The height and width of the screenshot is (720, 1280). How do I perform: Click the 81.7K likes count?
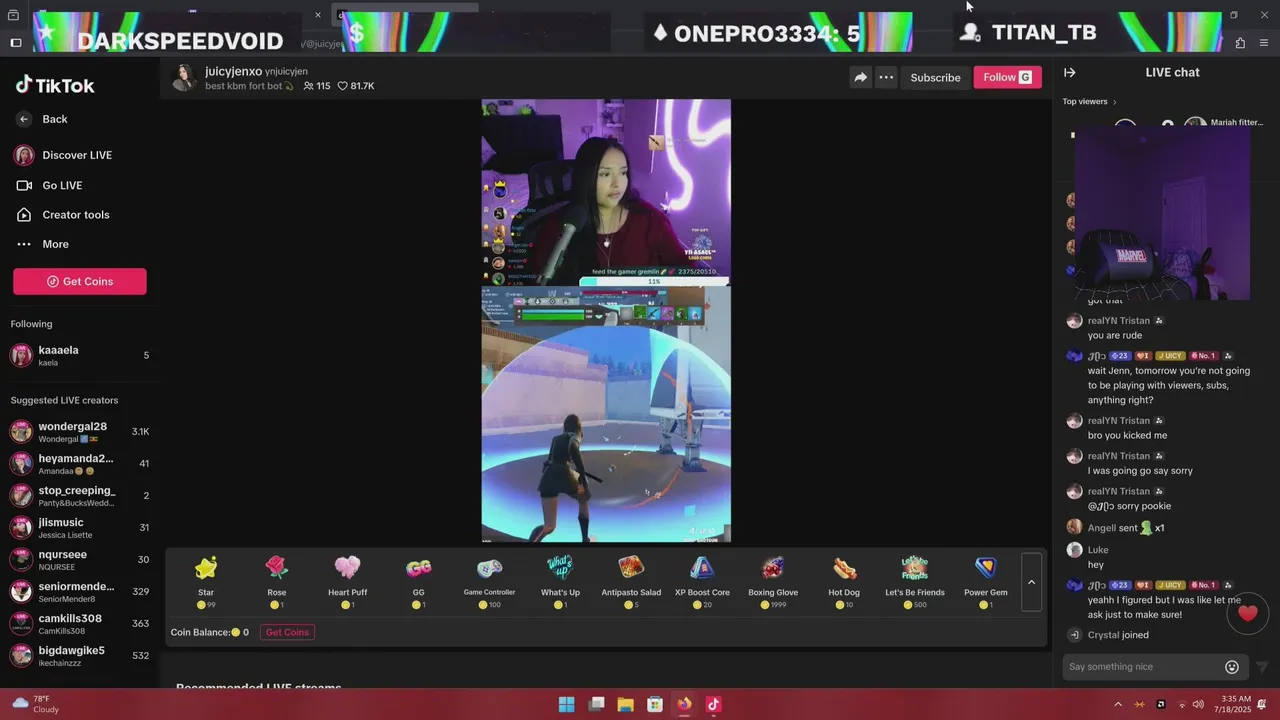click(x=356, y=86)
